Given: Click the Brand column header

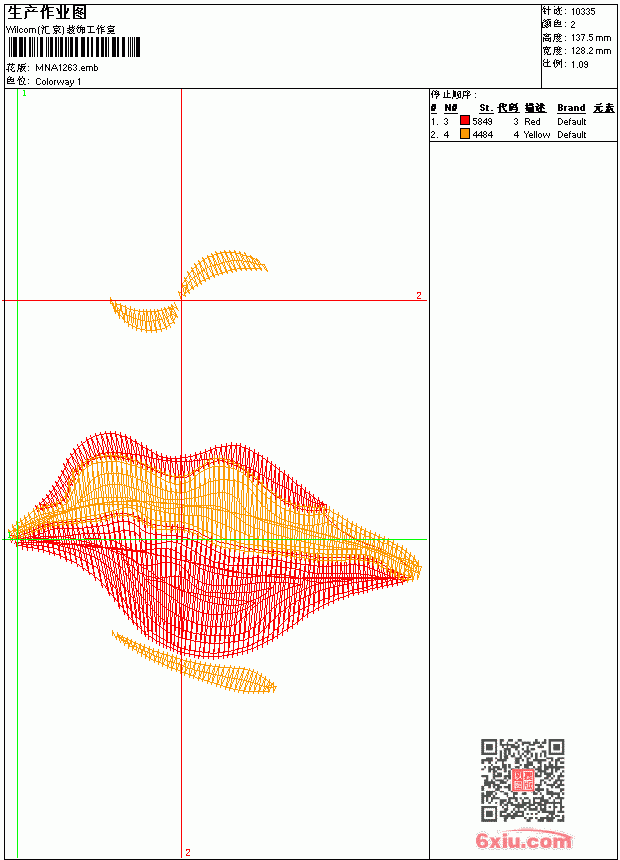Looking at the screenshot, I should (571, 108).
